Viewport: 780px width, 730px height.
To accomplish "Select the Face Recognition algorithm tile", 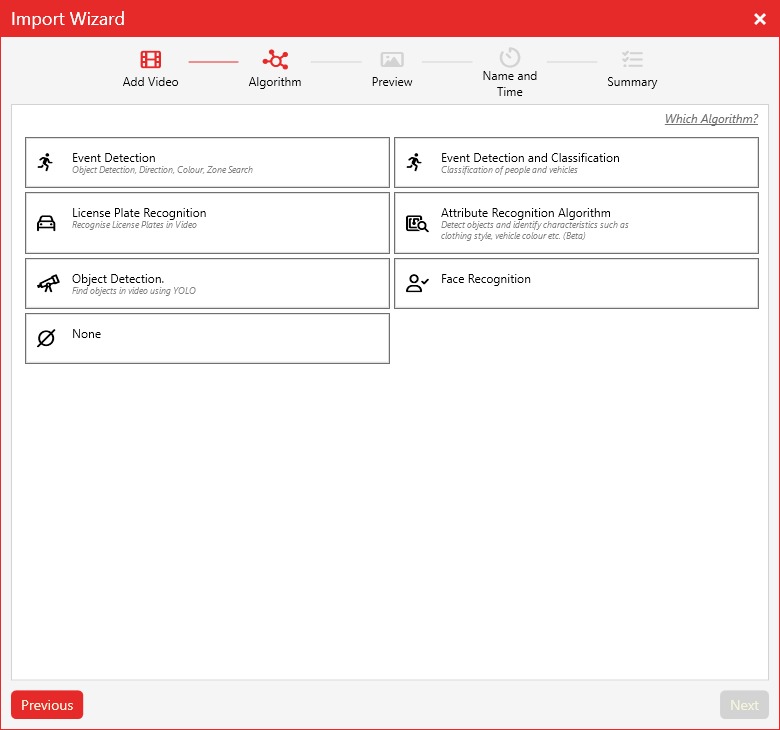I will coord(576,284).
